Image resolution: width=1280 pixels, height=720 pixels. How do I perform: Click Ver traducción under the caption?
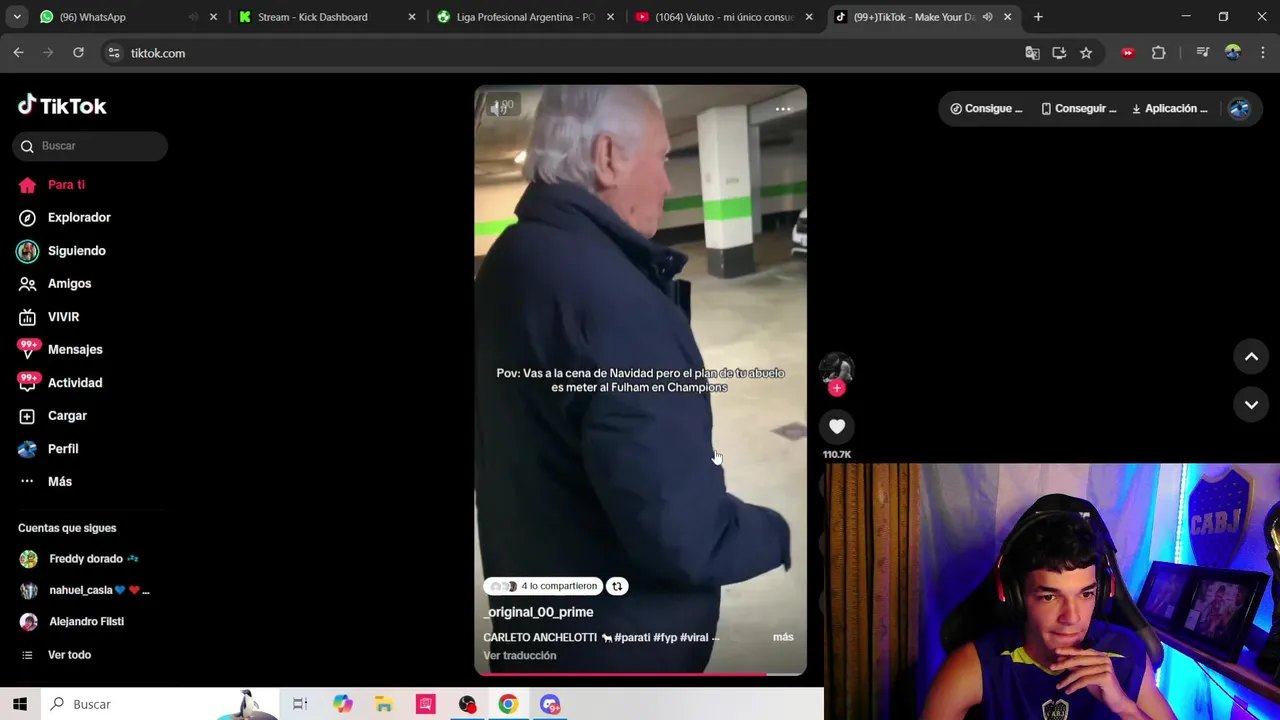[x=520, y=656]
